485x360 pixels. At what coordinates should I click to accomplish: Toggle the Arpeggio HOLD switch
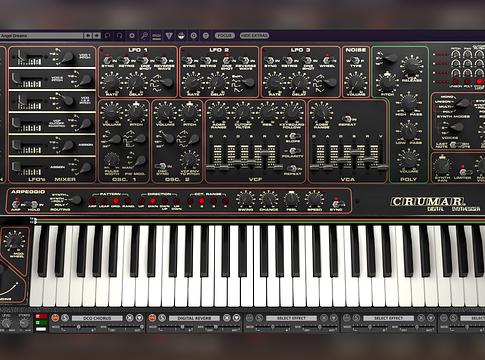[34, 204]
